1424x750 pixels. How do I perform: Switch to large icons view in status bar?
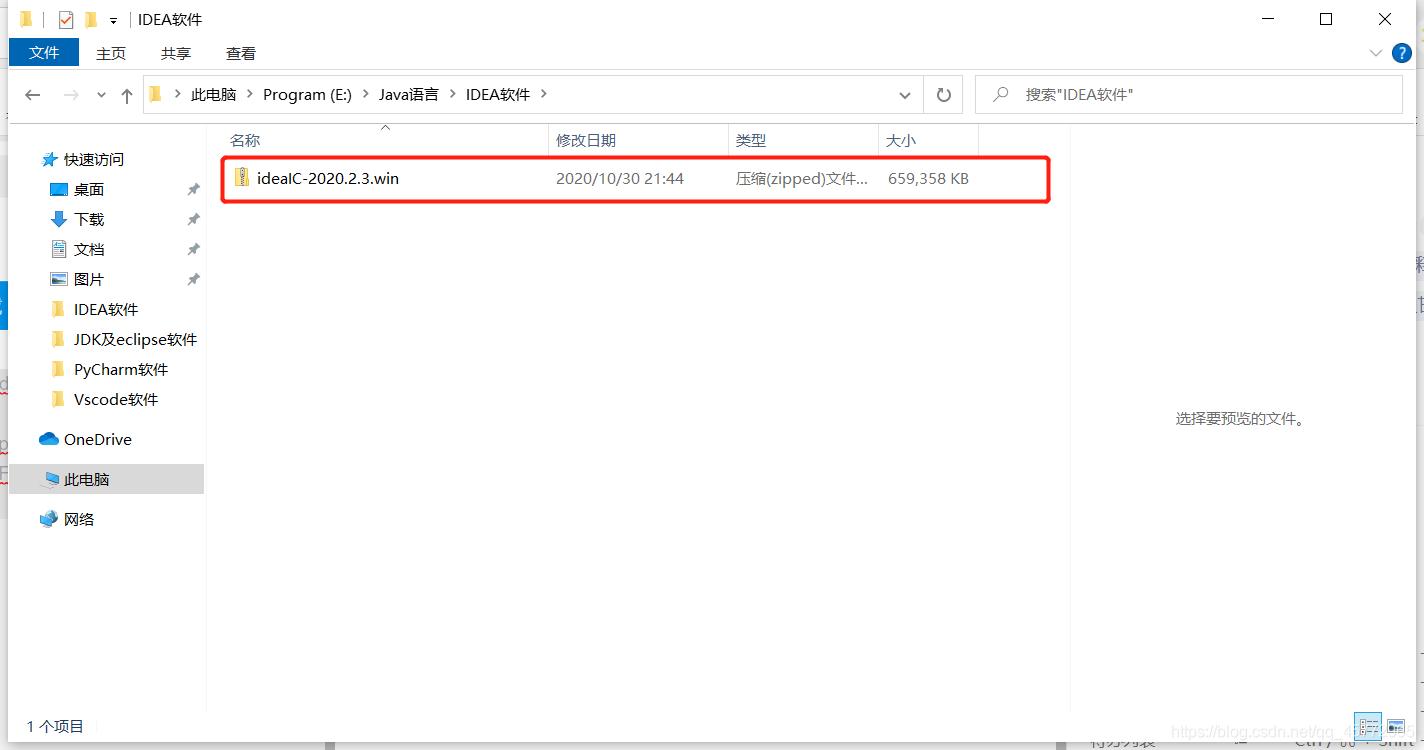click(1396, 727)
